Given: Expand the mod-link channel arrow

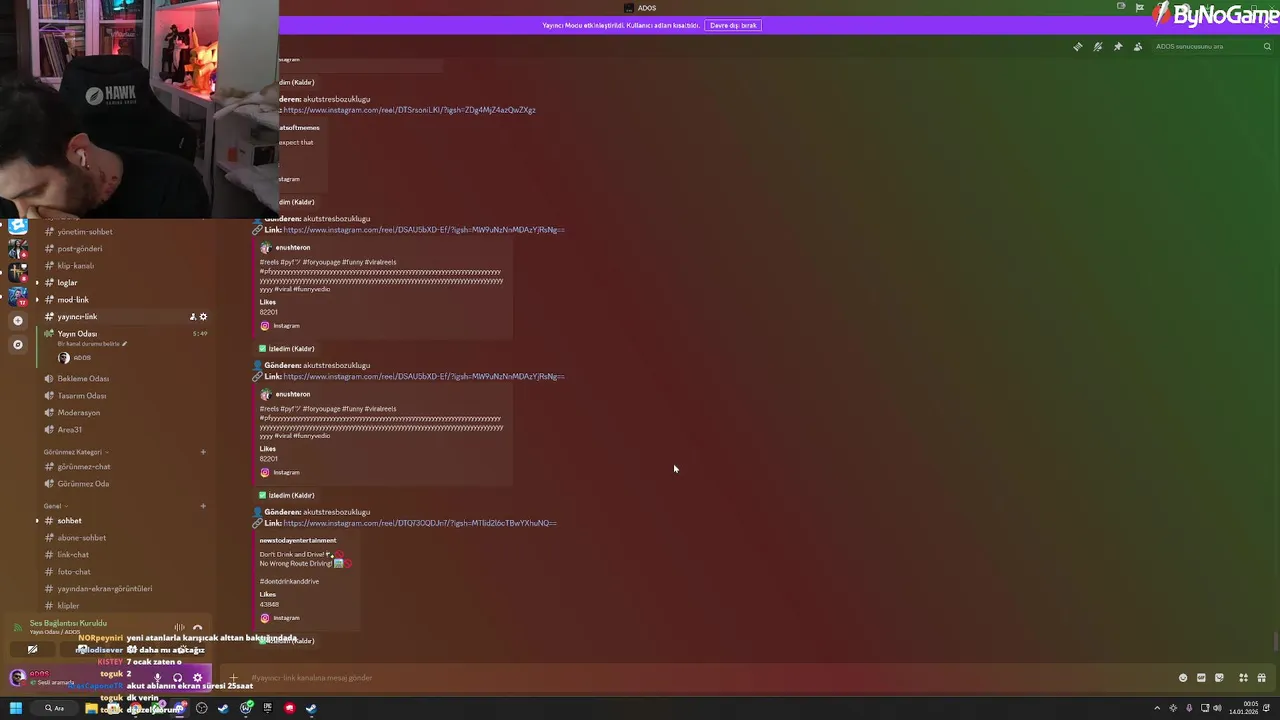Looking at the screenshot, I should pos(37,300).
